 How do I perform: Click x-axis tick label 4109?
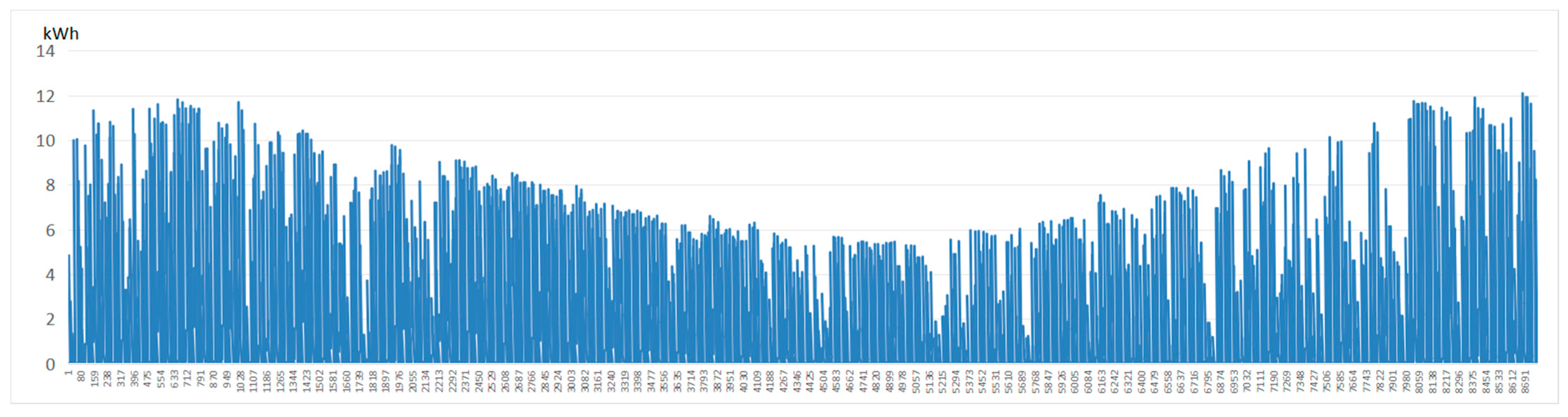[x=758, y=382]
